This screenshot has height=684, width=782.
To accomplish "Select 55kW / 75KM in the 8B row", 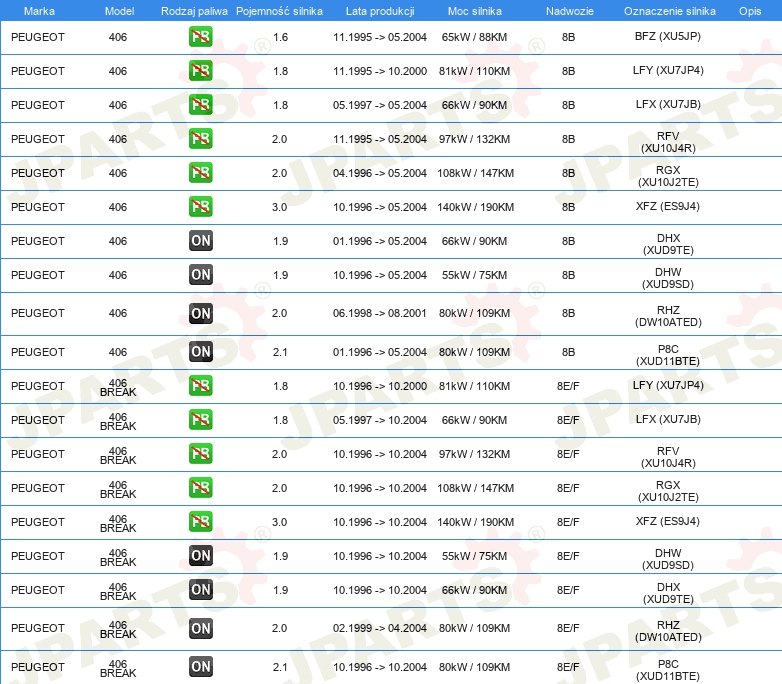I will (474, 275).
